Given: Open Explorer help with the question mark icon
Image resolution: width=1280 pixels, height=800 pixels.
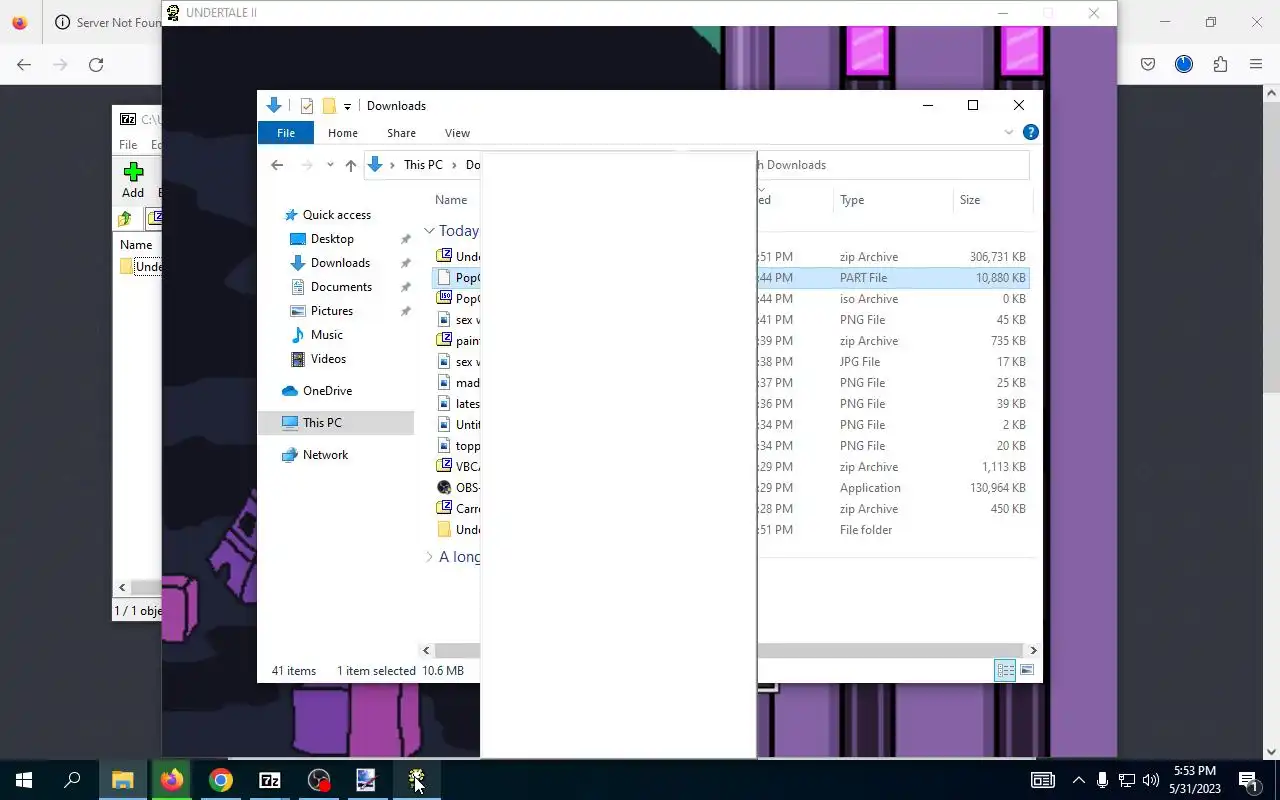Looking at the screenshot, I should click(x=1031, y=132).
